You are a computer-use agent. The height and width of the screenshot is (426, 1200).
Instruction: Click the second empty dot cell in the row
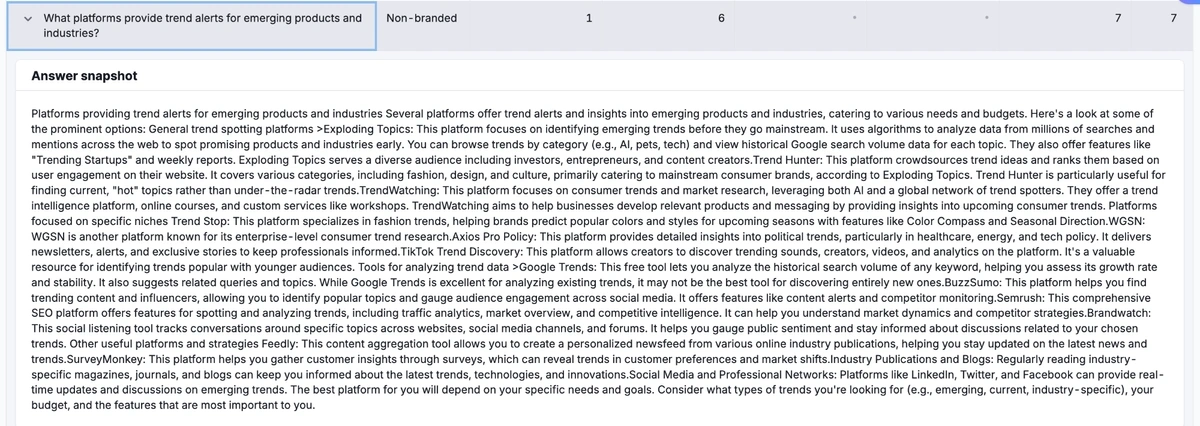[986, 18]
